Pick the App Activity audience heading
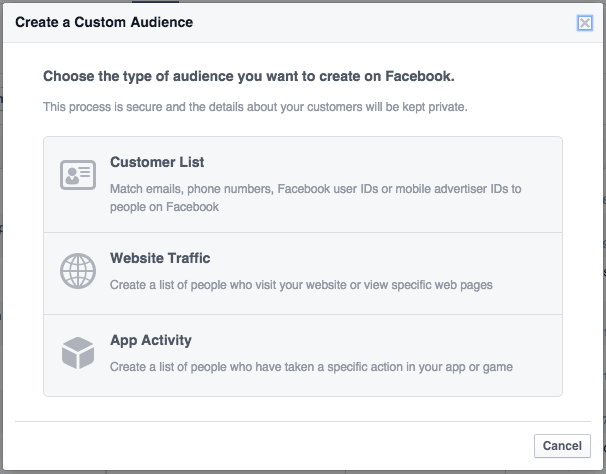The height and width of the screenshot is (474, 606). point(150,340)
